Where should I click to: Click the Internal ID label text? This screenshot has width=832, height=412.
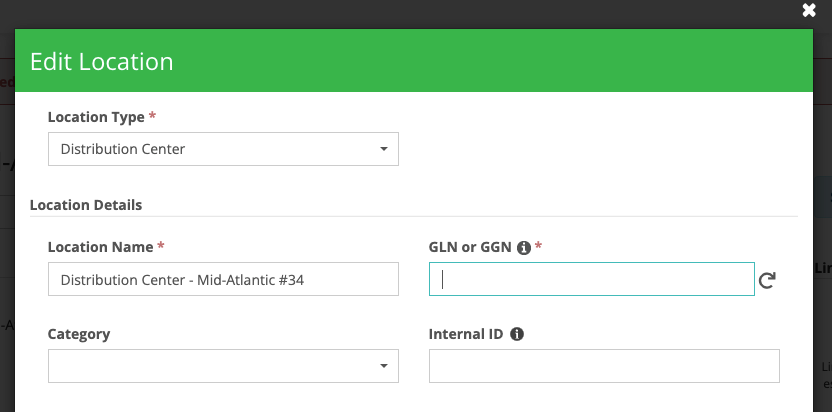[466, 334]
